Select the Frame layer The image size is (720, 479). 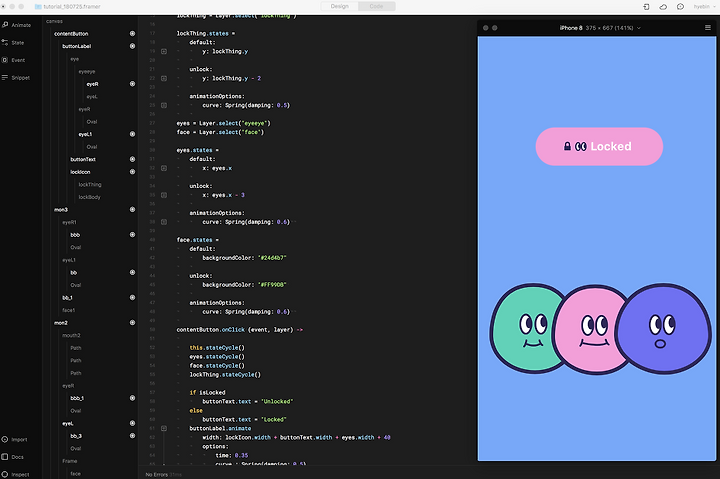click(x=70, y=461)
